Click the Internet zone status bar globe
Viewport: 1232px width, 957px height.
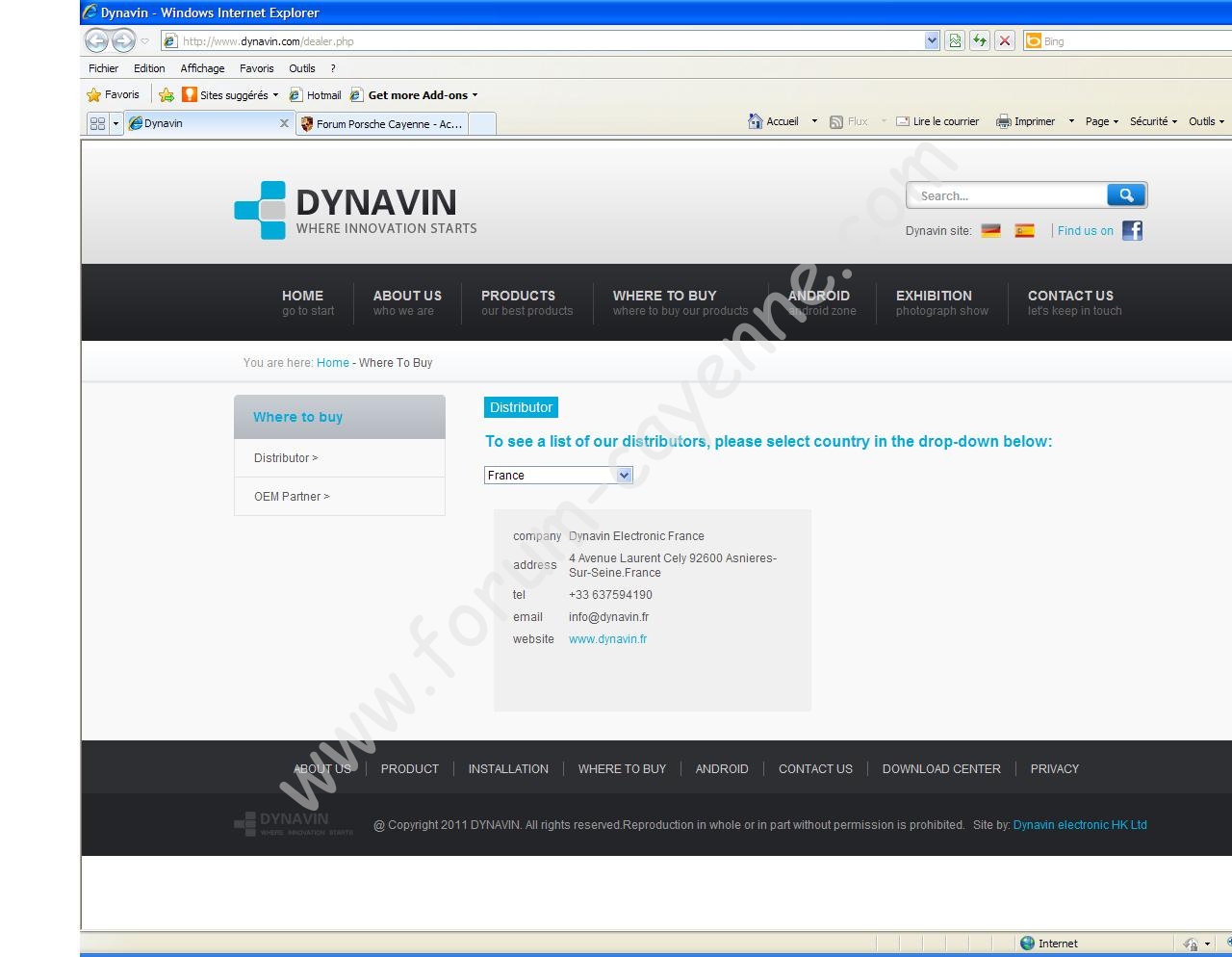pos(1027,944)
